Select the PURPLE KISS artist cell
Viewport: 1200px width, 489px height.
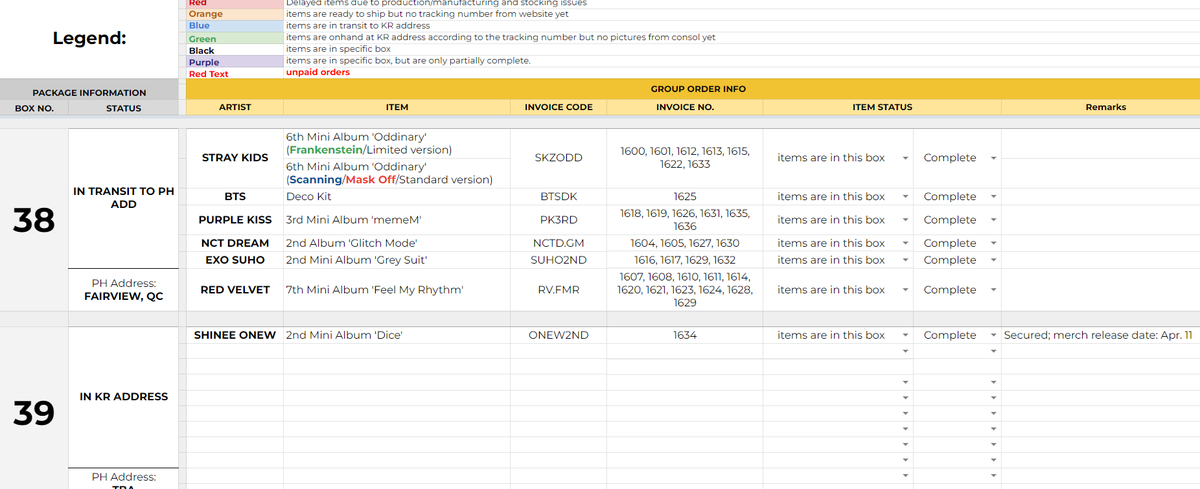point(234,220)
